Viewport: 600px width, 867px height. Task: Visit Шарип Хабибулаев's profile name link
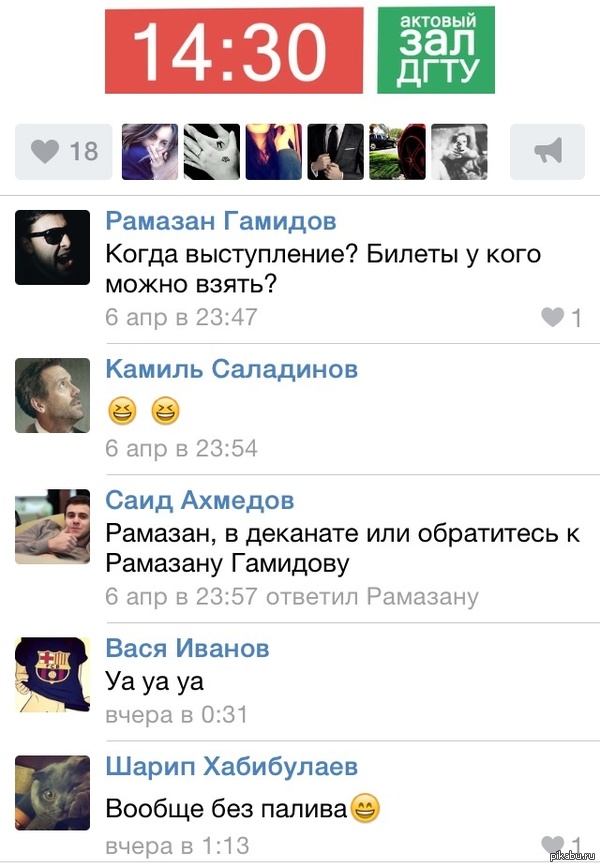(232, 767)
